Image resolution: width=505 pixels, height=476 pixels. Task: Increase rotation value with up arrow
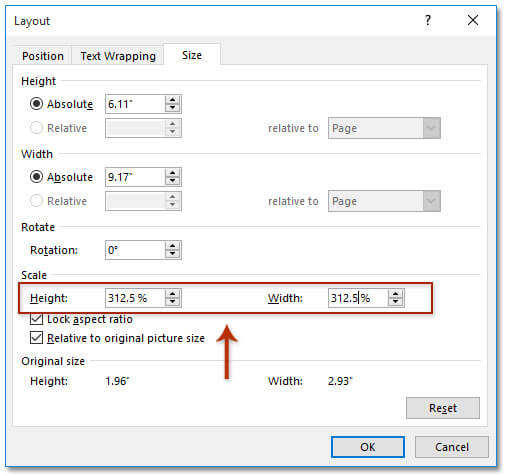coord(172,246)
